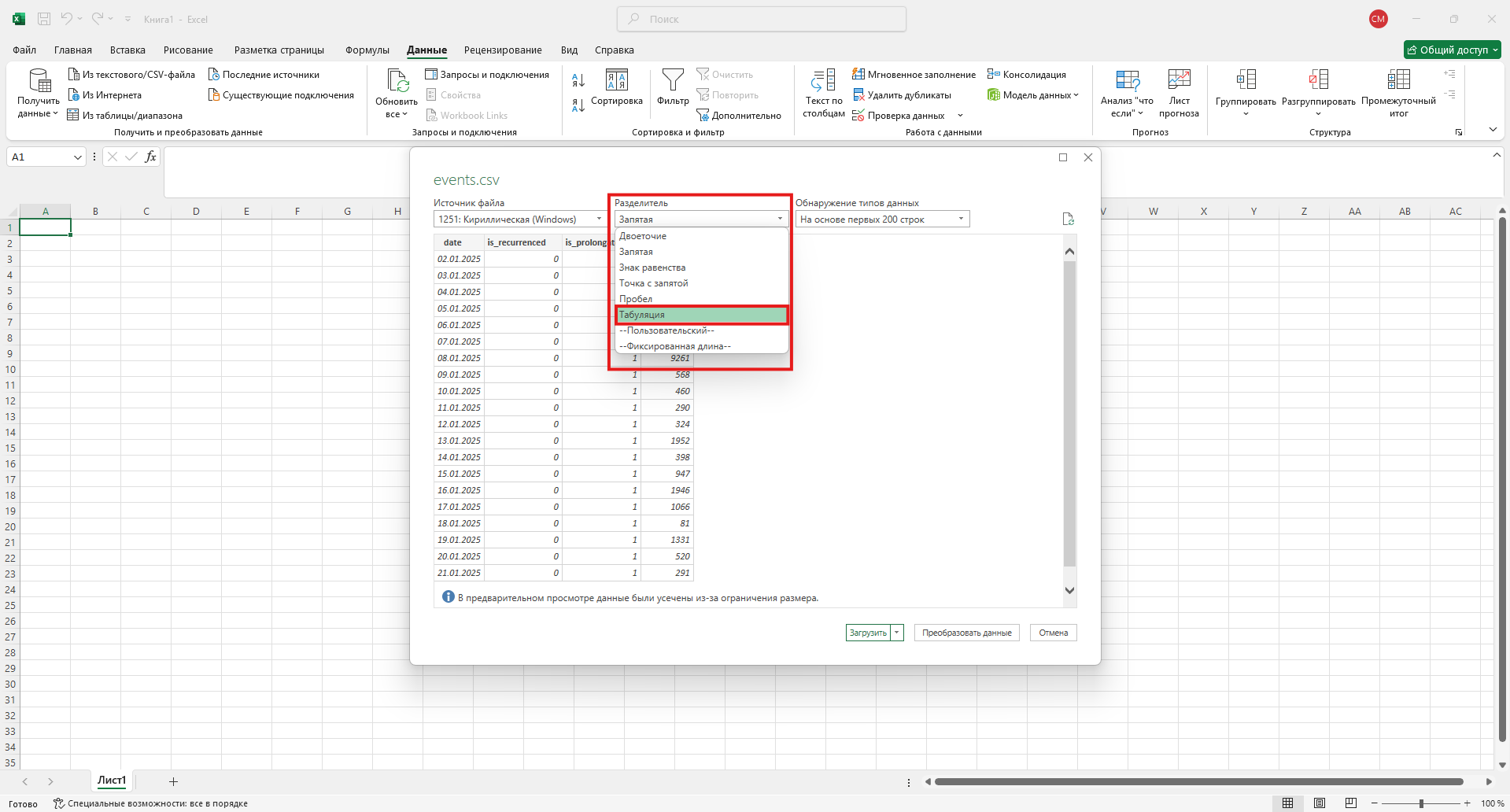Screen dimensions: 1510x812
Task: Click the zoom slider in the status bar
Action: 1421,803
